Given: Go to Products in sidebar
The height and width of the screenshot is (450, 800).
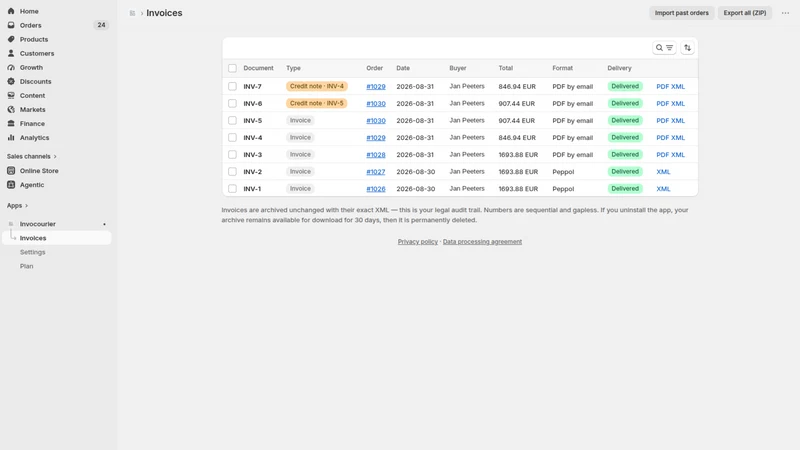Looking at the screenshot, I should point(34,39).
